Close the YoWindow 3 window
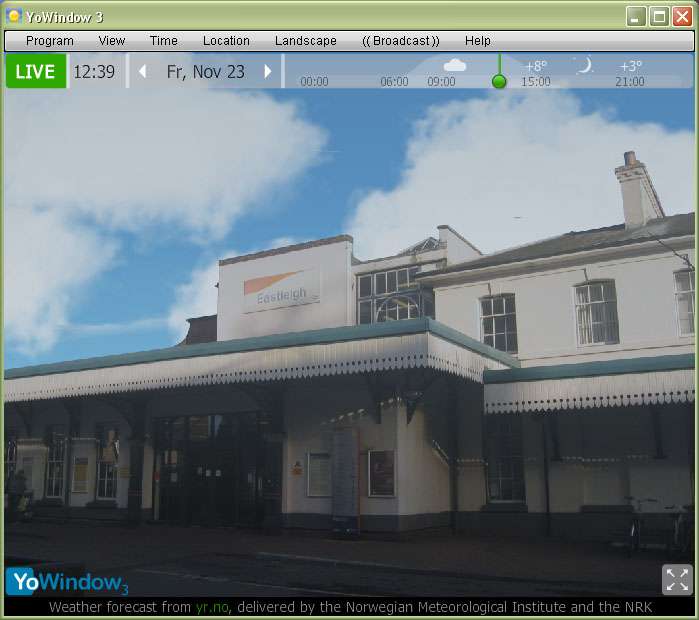Viewport: 699px width, 620px height. 682,17
